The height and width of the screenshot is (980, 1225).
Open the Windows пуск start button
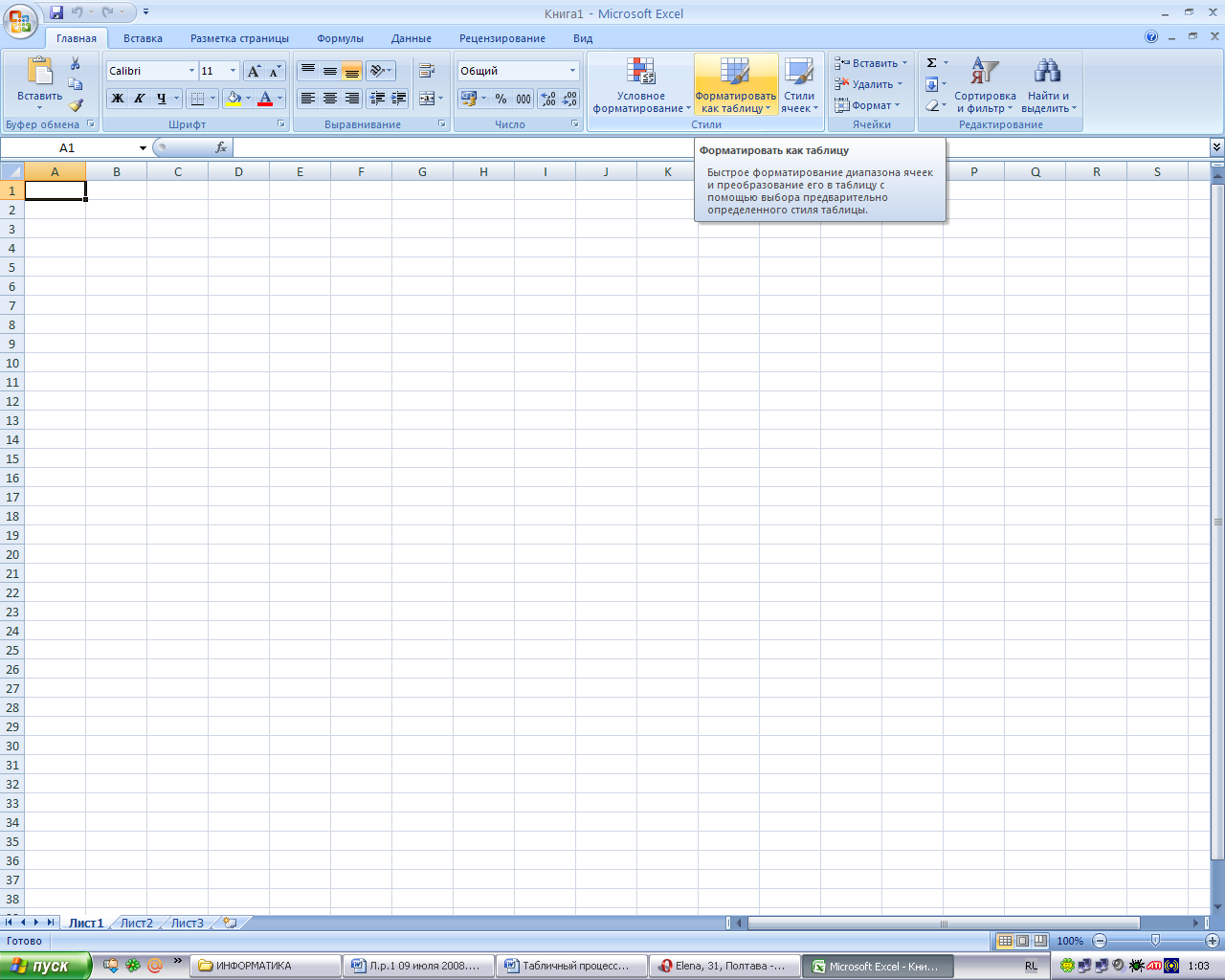click(x=45, y=966)
